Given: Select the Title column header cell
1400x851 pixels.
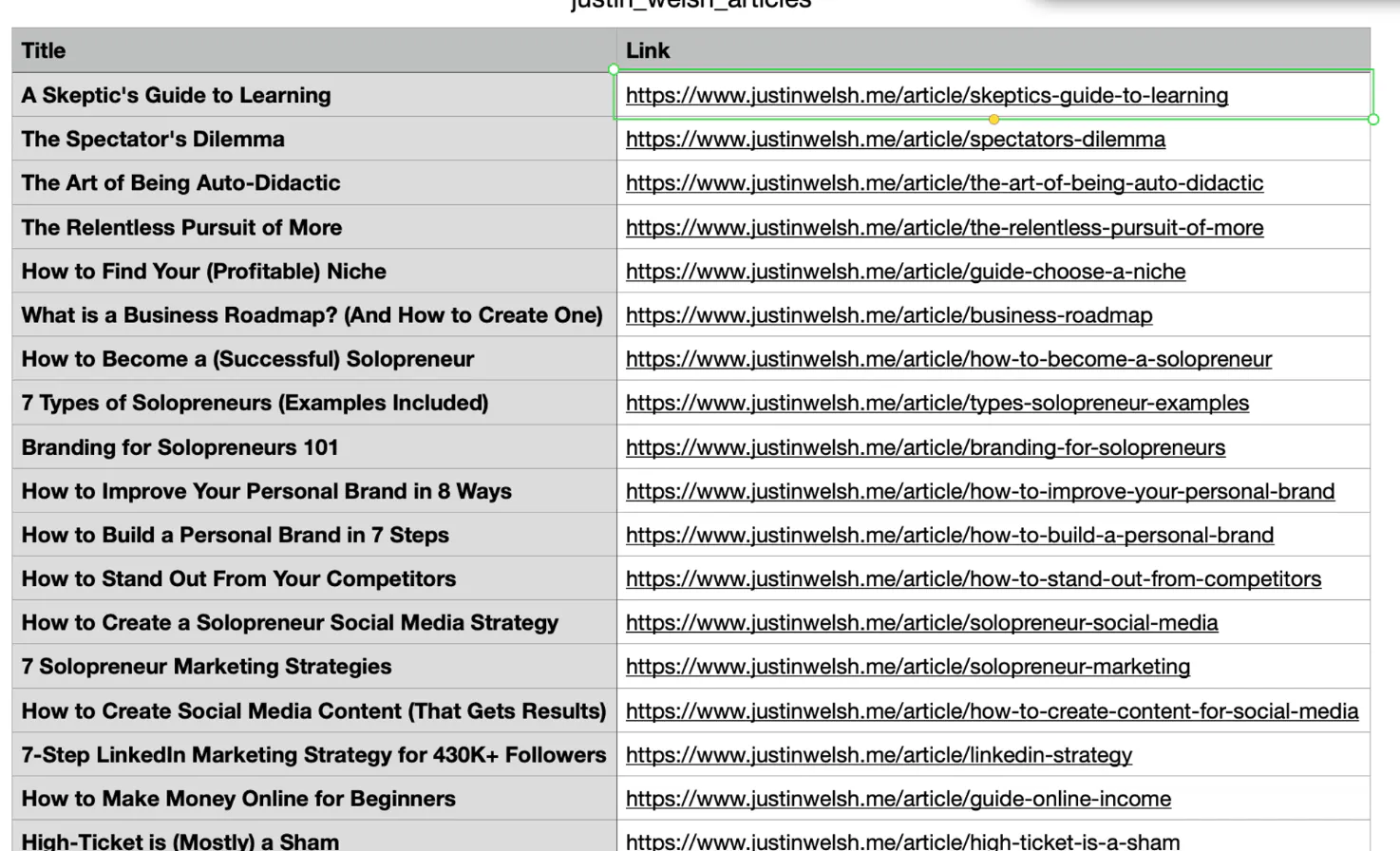Looking at the screenshot, I should coord(314,50).
